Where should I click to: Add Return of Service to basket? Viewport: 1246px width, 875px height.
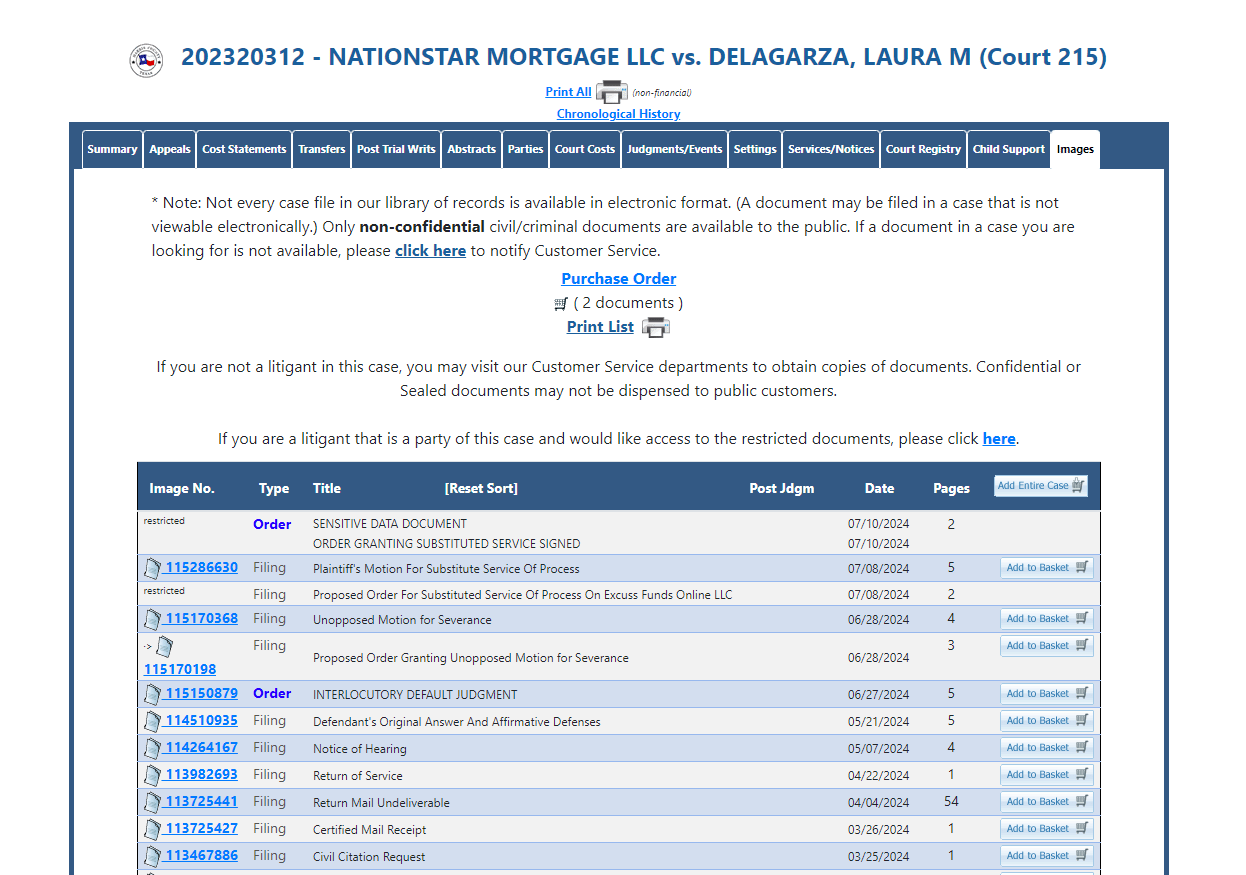pyautogui.click(x=1047, y=775)
